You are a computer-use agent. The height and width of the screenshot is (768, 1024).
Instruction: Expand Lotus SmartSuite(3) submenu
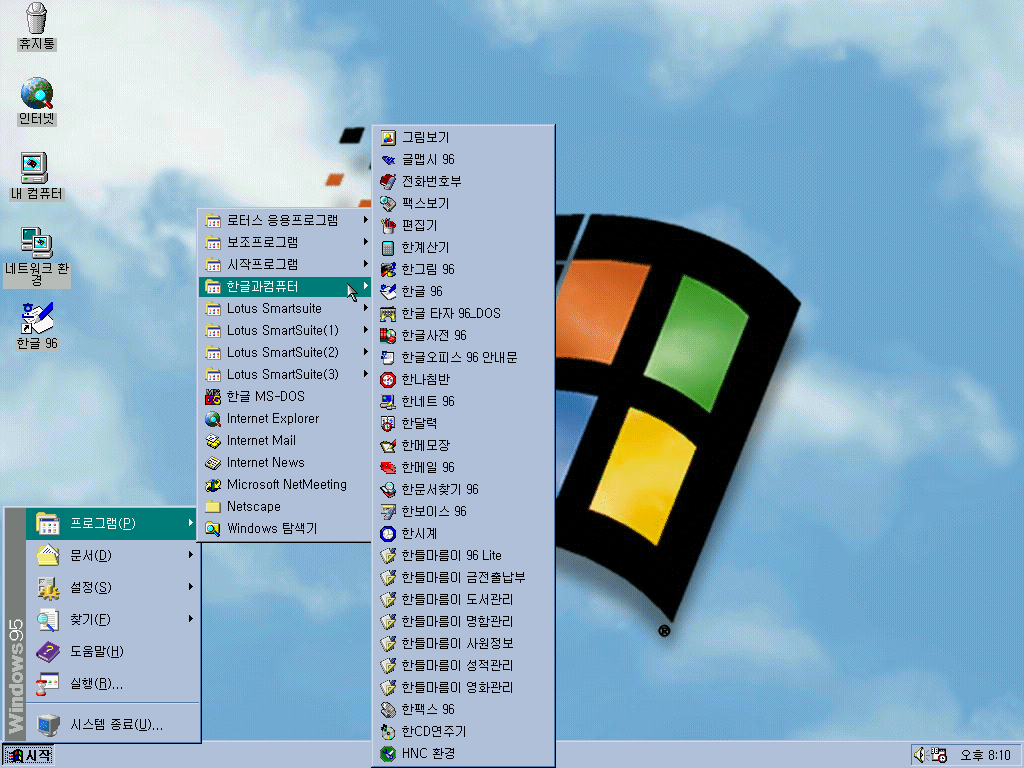(x=285, y=374)
